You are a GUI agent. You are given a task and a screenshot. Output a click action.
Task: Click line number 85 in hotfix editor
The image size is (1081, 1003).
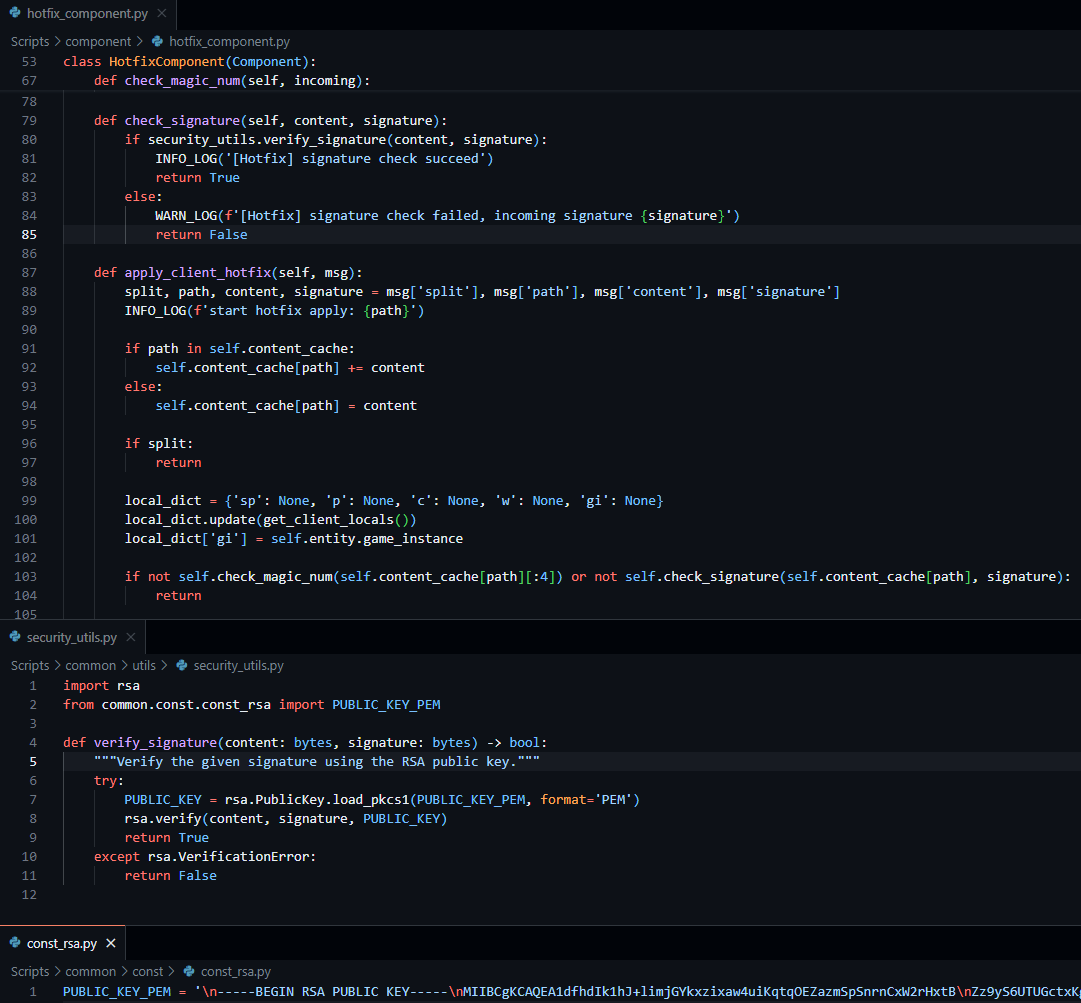[29, 234]
